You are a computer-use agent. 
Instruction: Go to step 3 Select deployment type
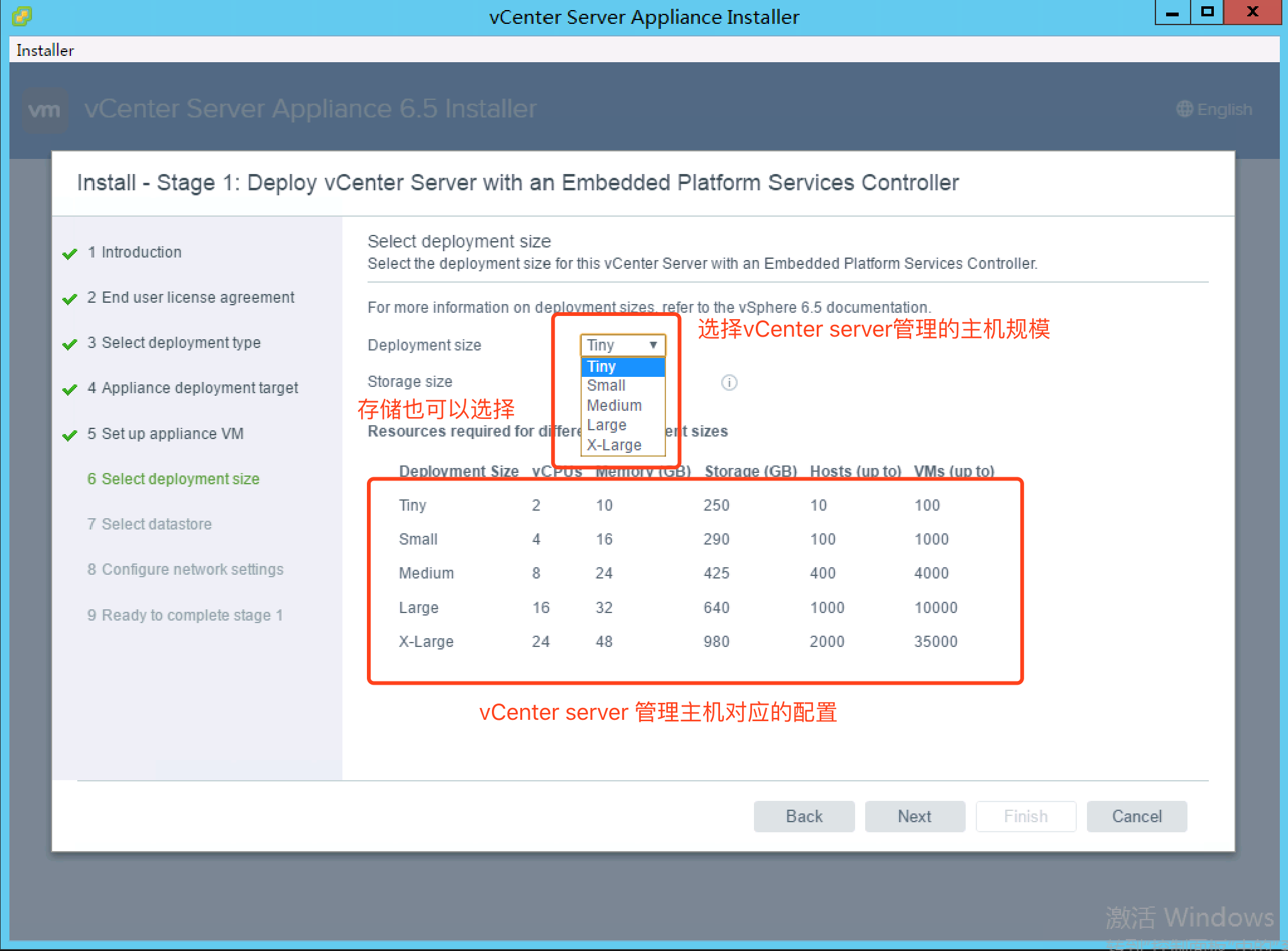174,342
